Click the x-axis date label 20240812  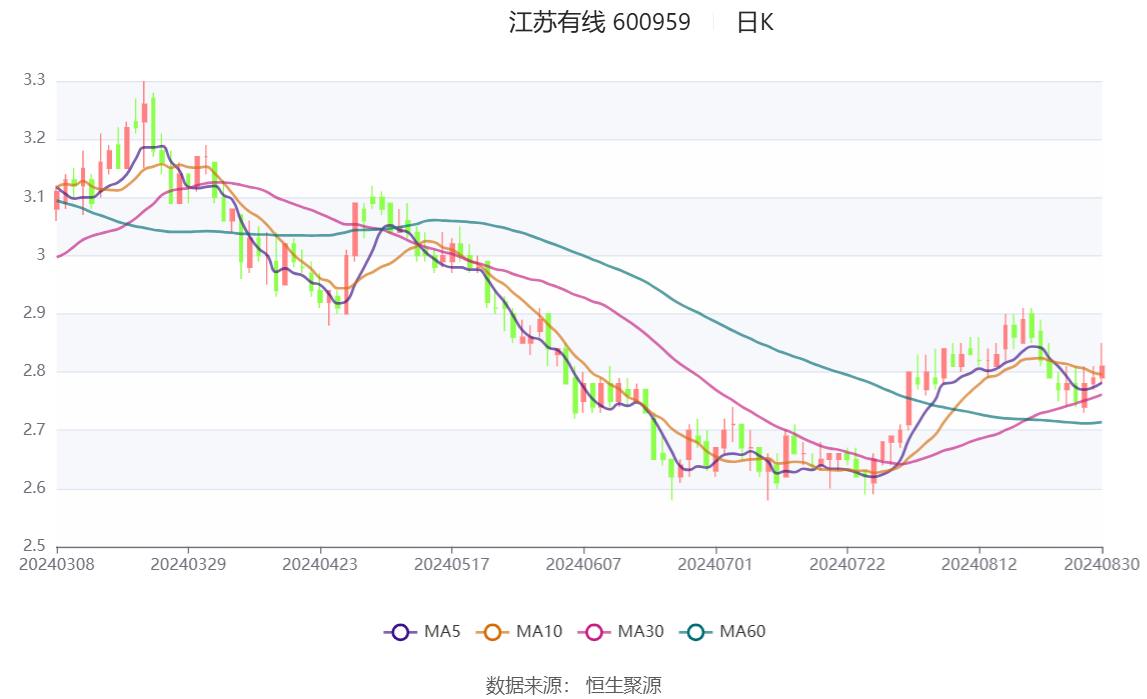(979, 564)
